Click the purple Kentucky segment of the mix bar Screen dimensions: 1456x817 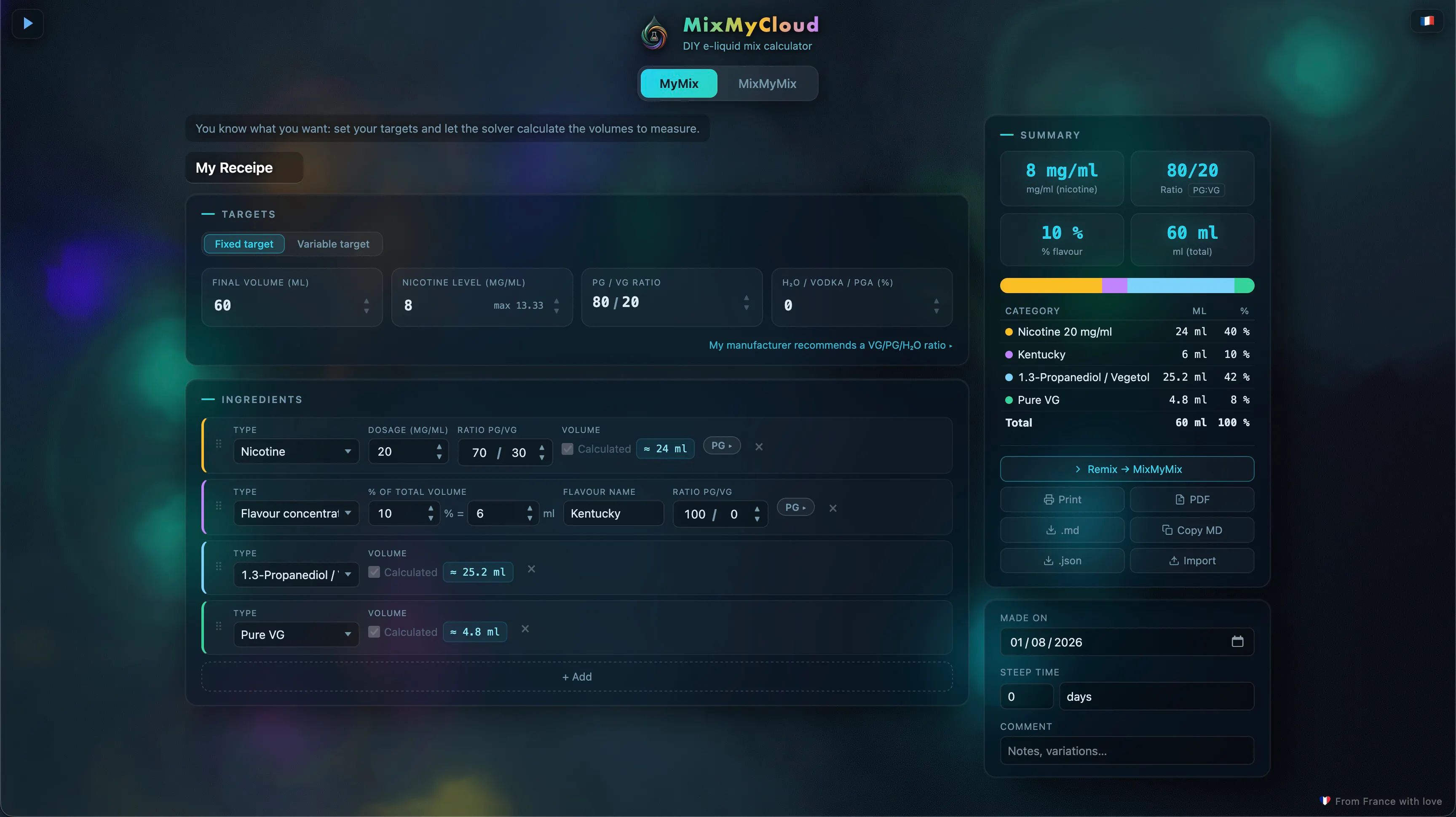point(1115,286)
